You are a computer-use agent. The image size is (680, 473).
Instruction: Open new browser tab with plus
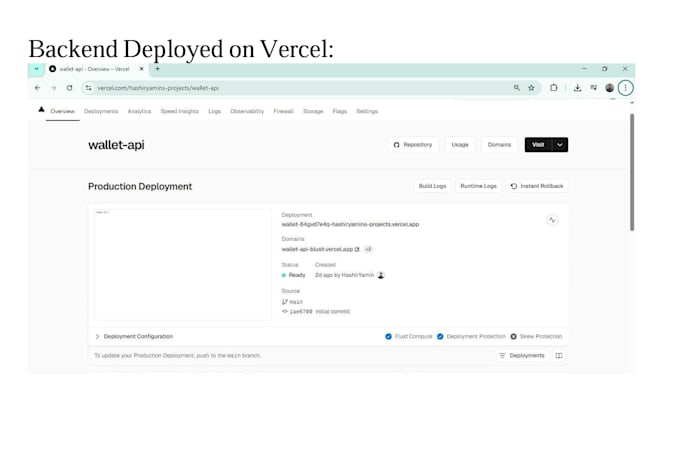[157, 69]
